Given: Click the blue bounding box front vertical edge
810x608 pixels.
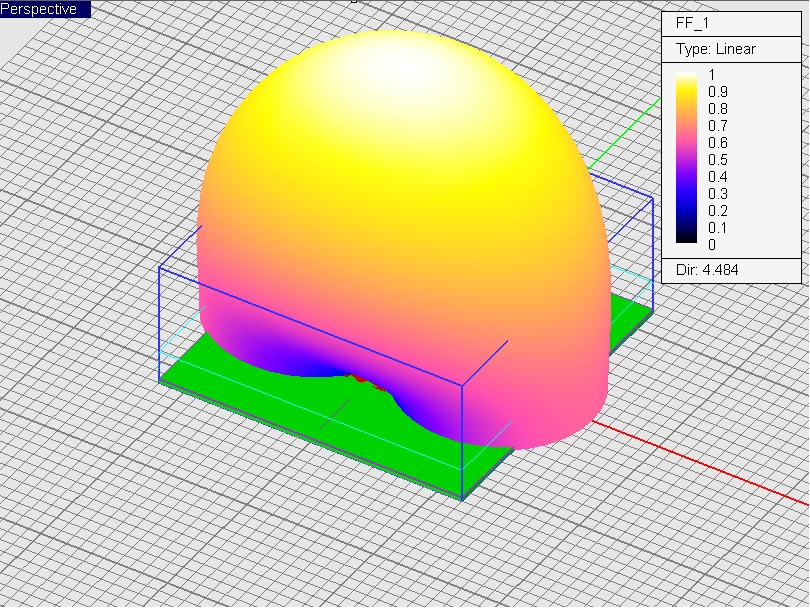Looking at the screenshot, I should pyautogui.click(x=461, y=440).
